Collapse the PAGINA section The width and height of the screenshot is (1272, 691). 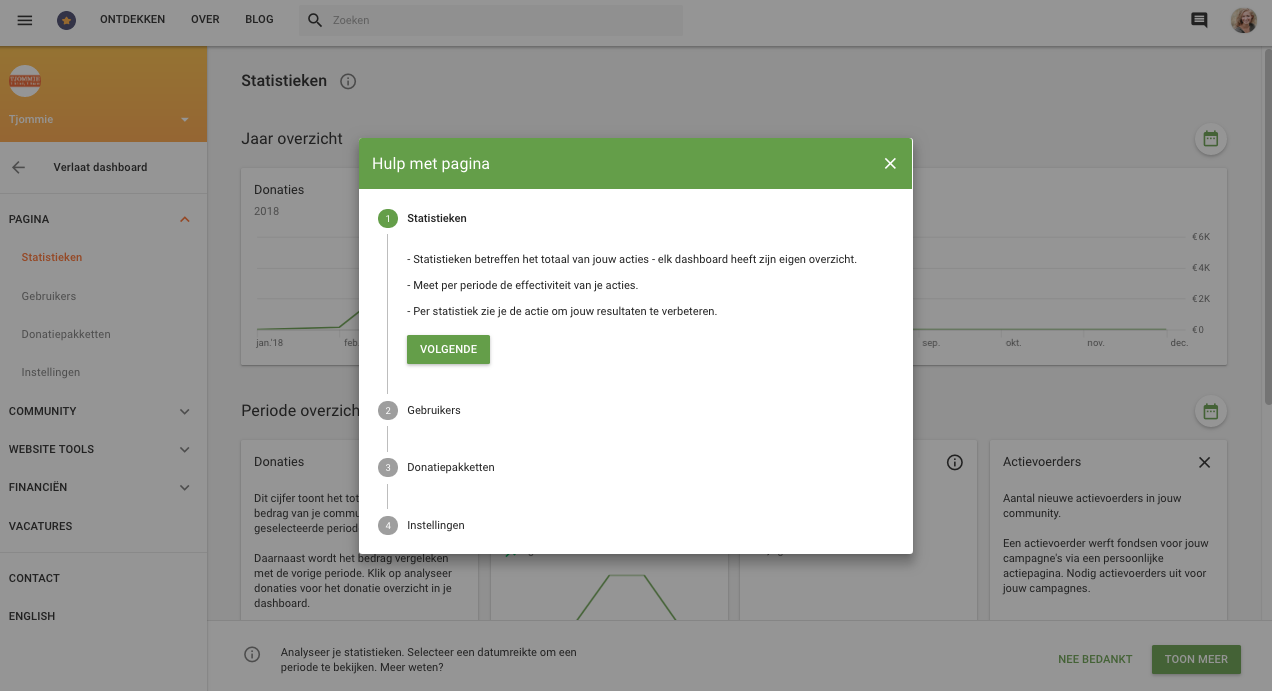coord(185,219)
